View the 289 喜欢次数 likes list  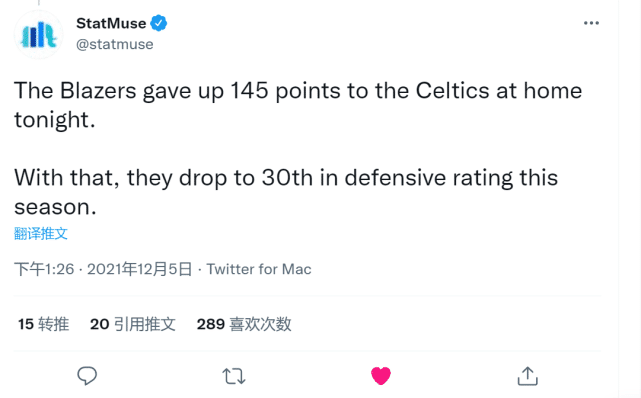[244, 324]
